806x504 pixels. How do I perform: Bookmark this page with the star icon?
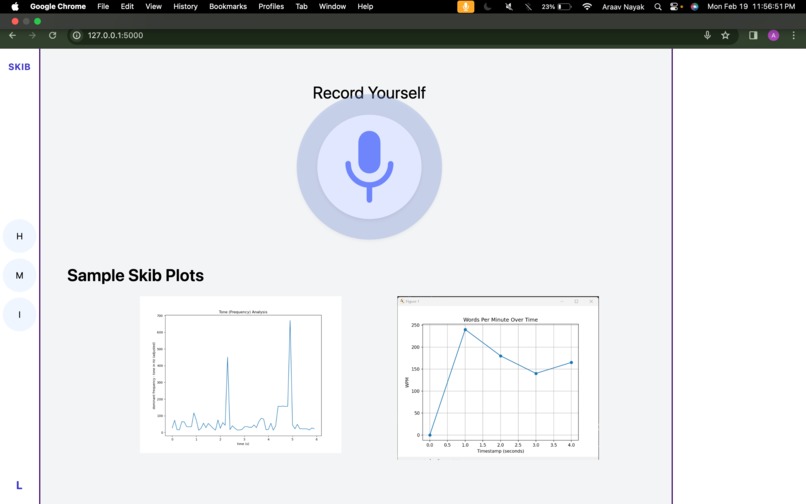(725, 35)
